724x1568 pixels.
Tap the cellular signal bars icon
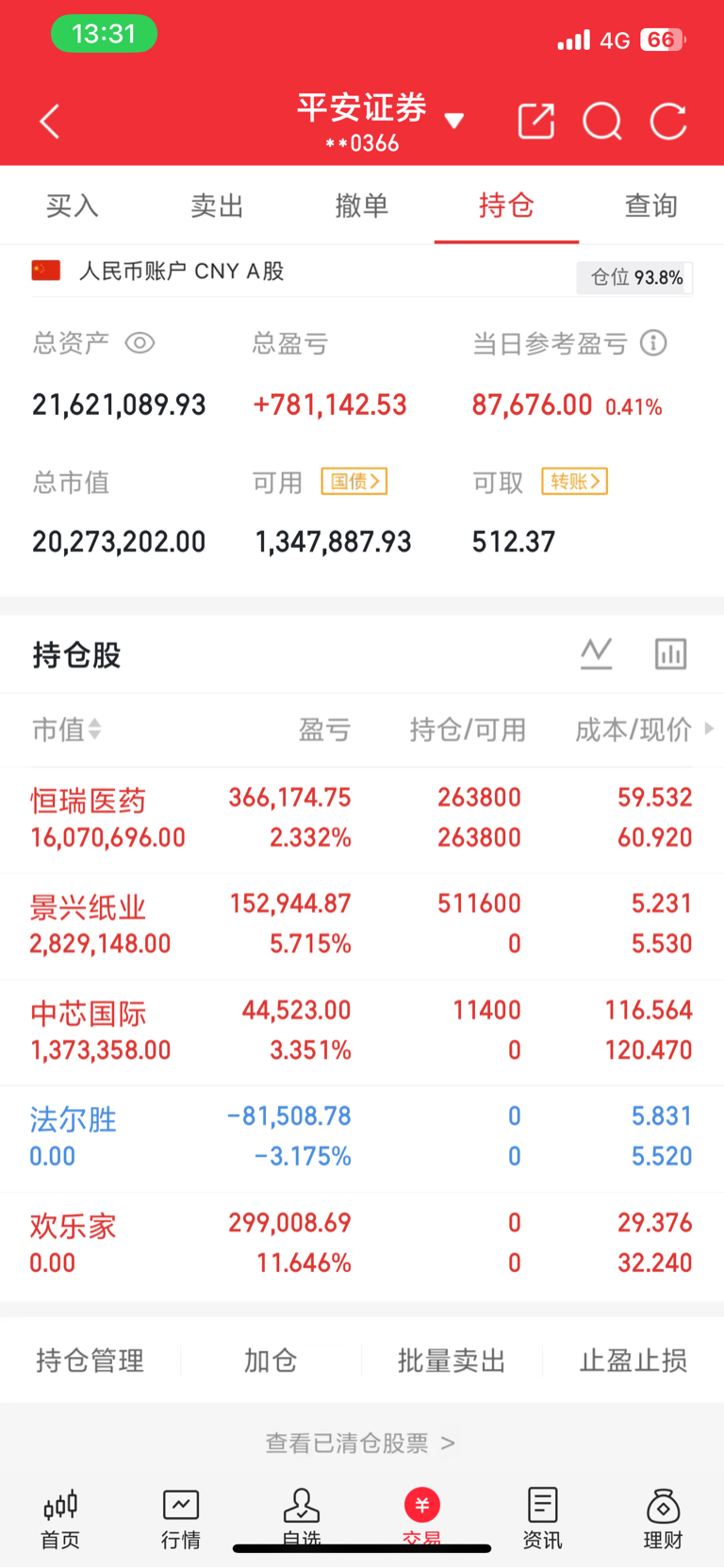[573, 40]
